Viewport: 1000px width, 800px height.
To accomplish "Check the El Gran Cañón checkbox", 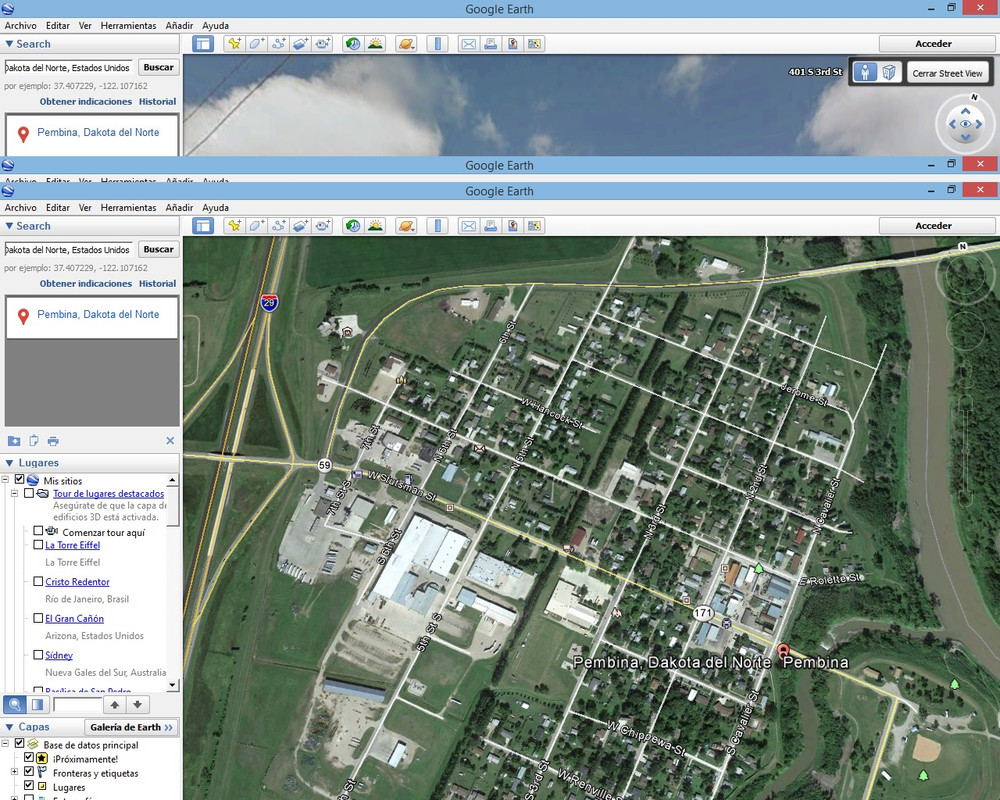I will 38,618.
